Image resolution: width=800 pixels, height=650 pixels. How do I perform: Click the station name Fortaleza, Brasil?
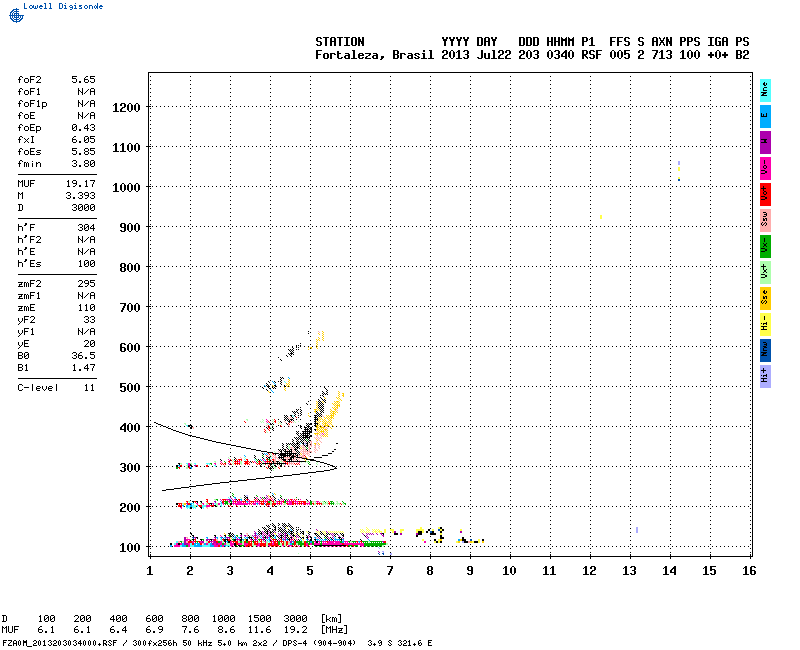point(374,55)
